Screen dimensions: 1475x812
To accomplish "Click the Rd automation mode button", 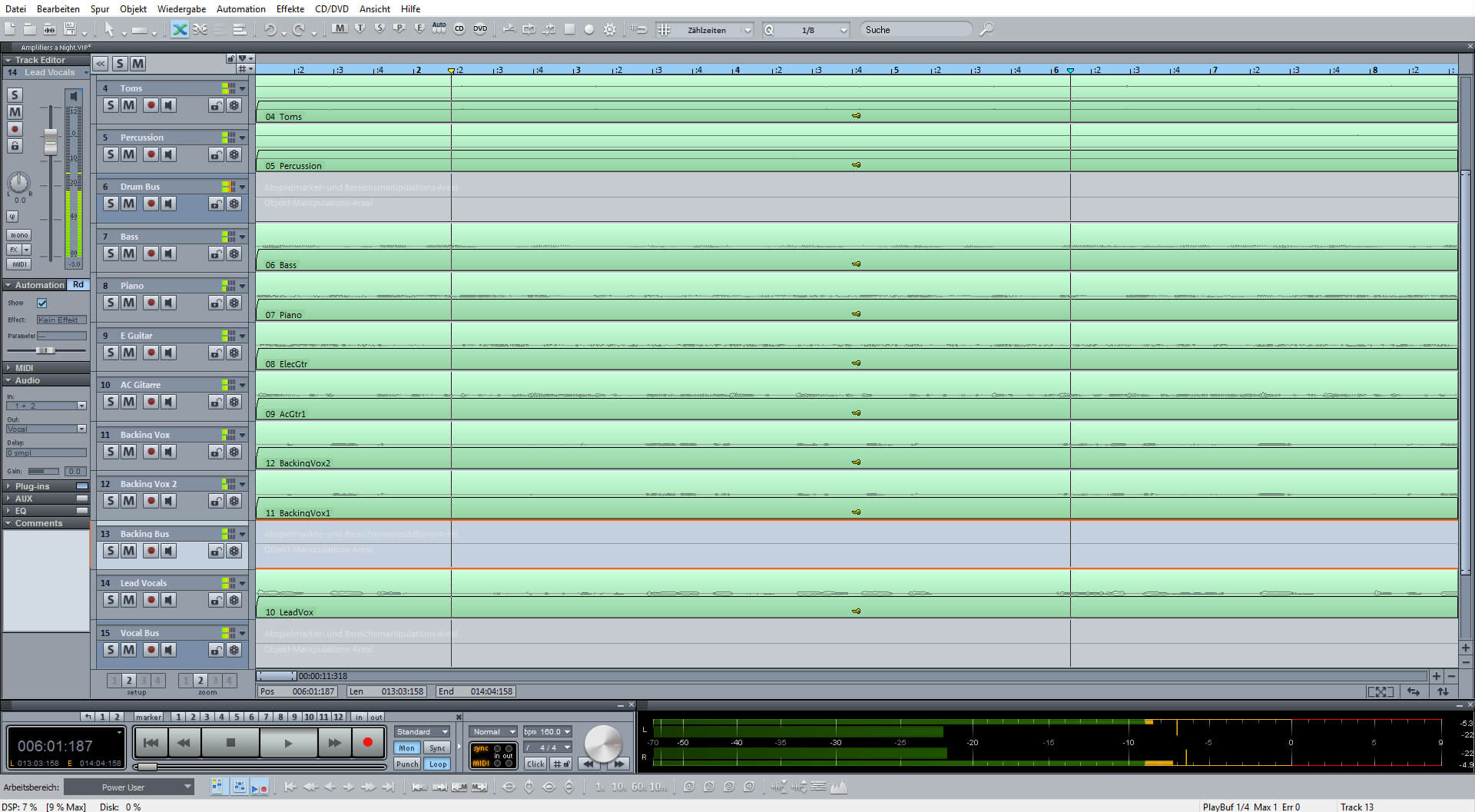I will [x=78, y=284].
